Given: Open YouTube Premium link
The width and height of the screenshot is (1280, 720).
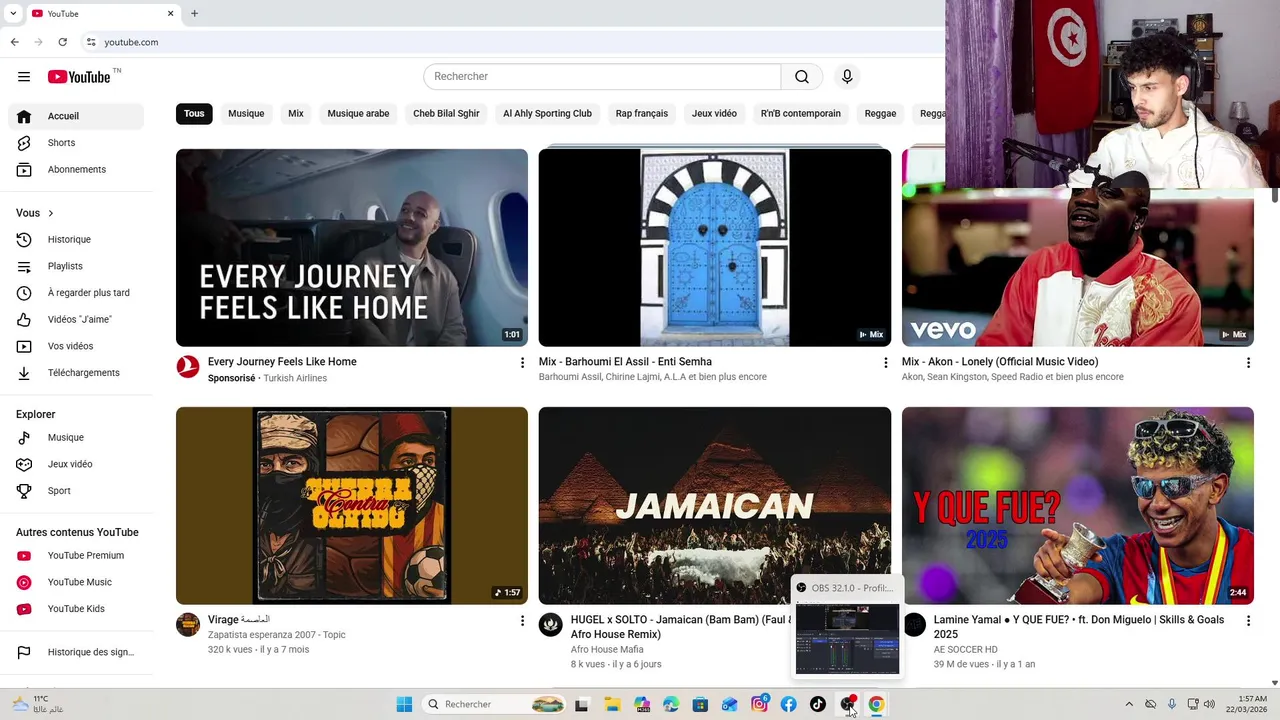Looking at the screenshot, I should coord(76,556).
